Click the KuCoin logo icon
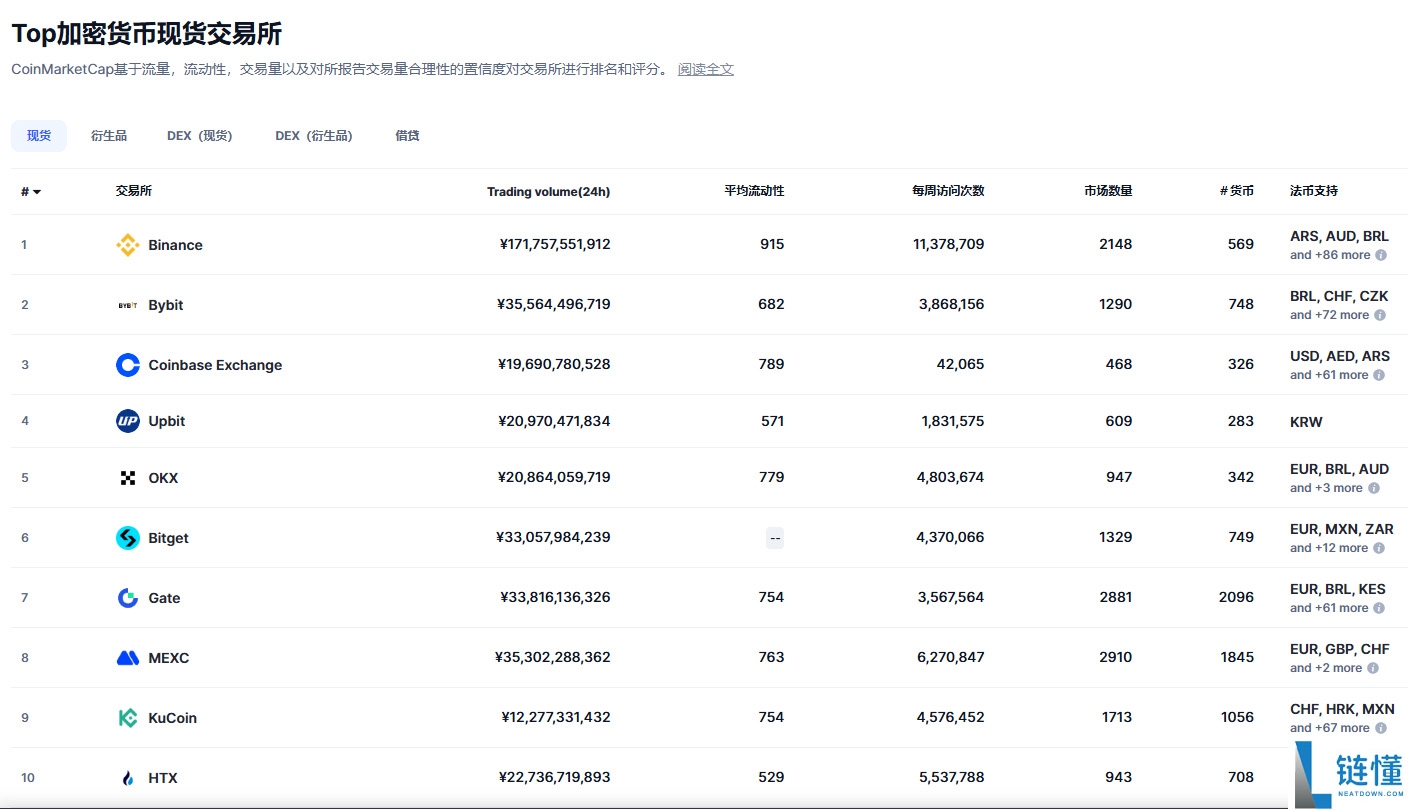This screenshot has width=1408, height=810. (128, 718)
